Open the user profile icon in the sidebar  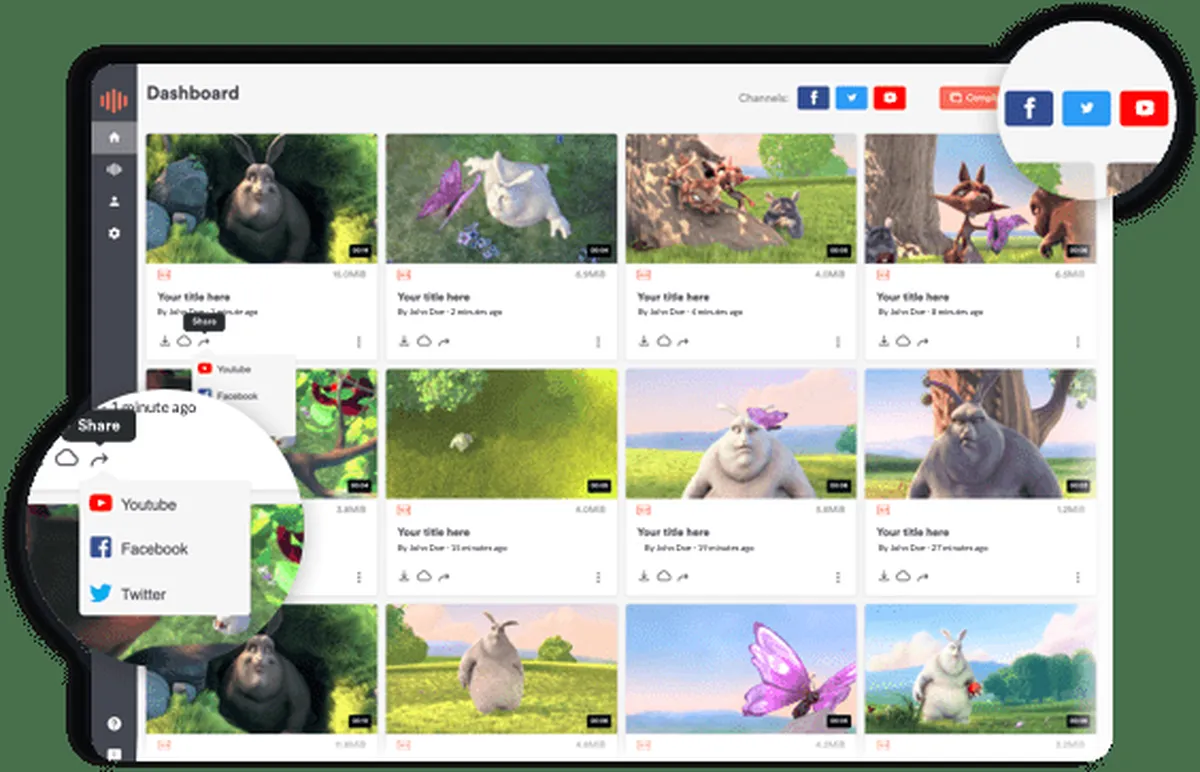tap(114, 201)
